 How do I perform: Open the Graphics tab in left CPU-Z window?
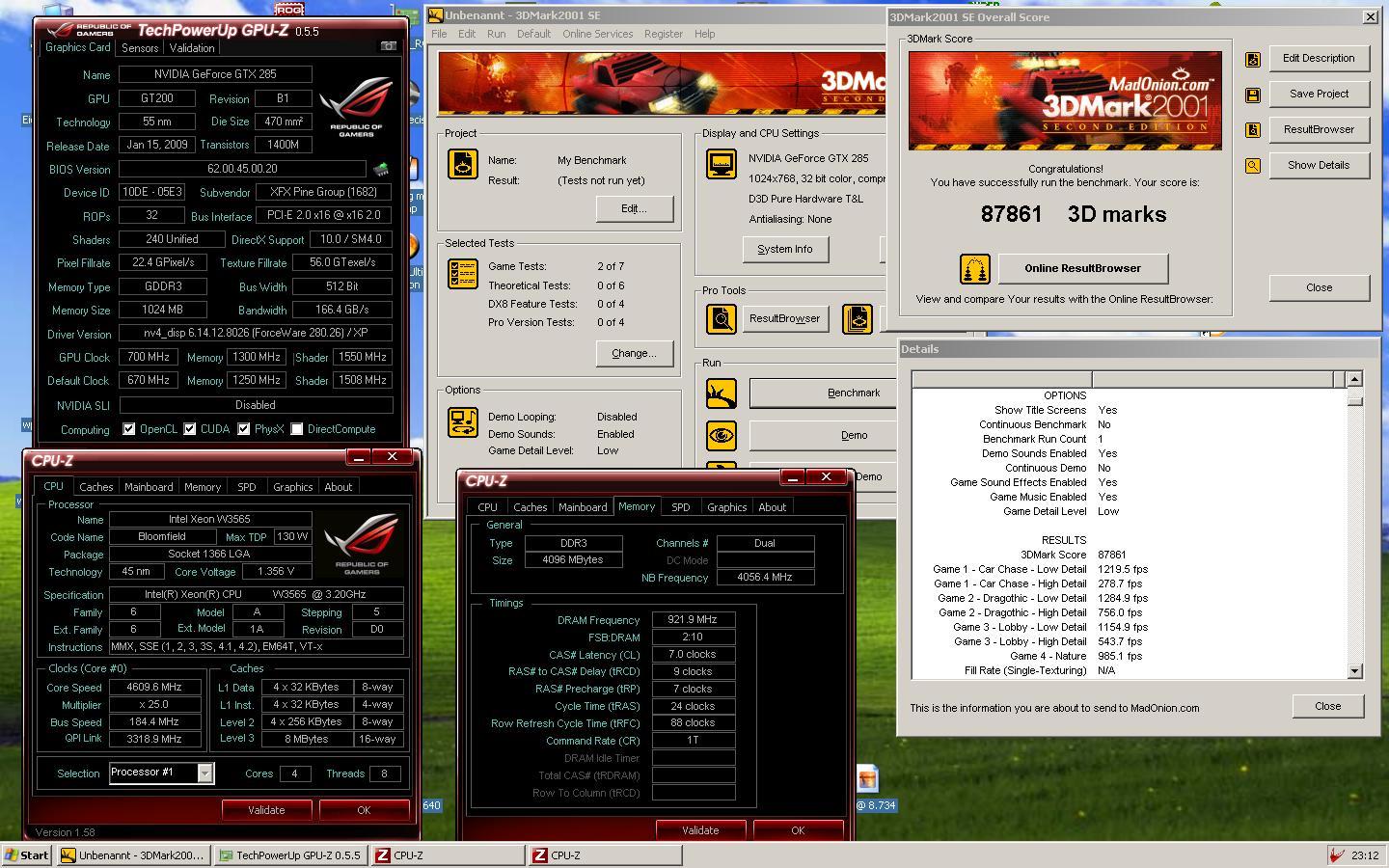point(293,487)
